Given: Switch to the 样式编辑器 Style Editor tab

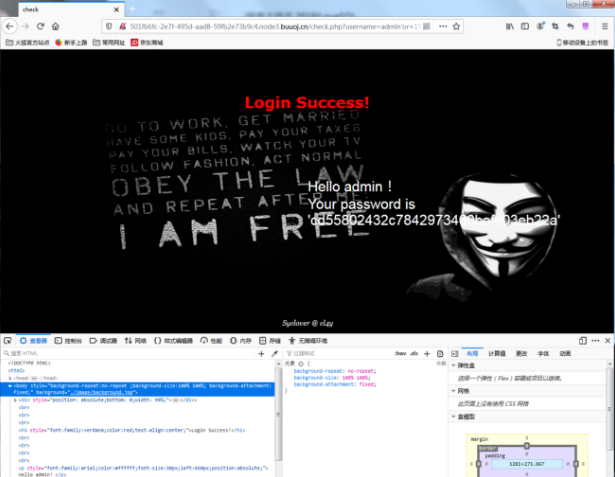Looking at the screenshot, I should (173, 340).
